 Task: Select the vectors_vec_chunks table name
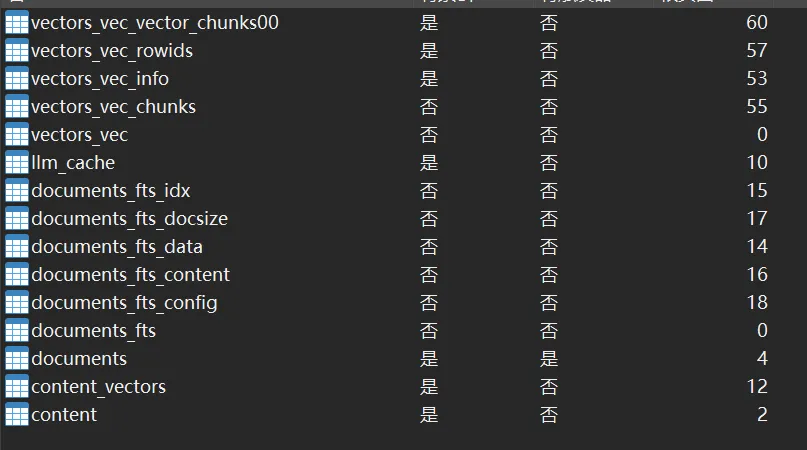pos(113,107)
